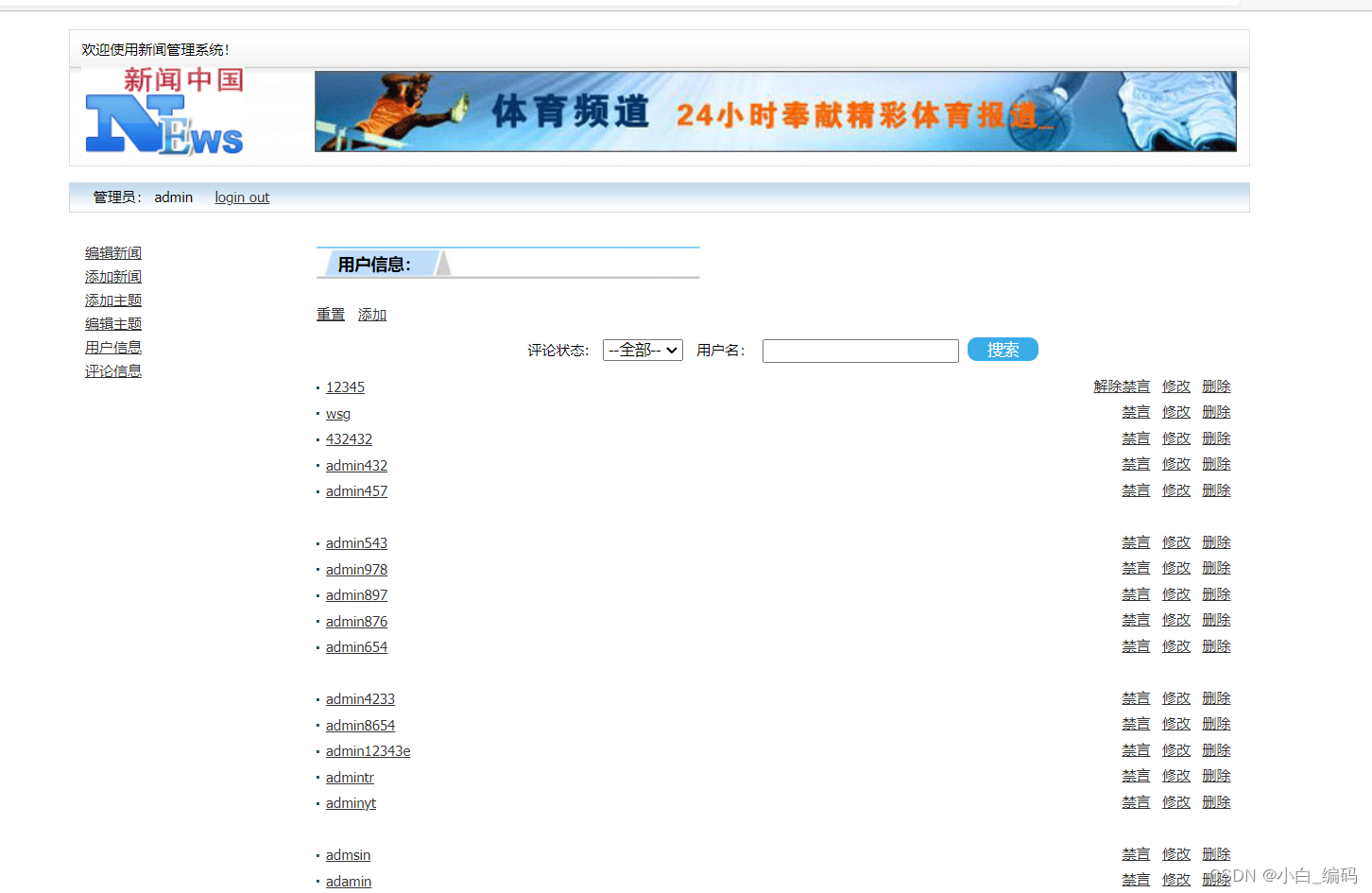The width and height of the screenshot is (1372, 893).
Task: Click inside the 用户名 search input field
Action: point(860,350)
